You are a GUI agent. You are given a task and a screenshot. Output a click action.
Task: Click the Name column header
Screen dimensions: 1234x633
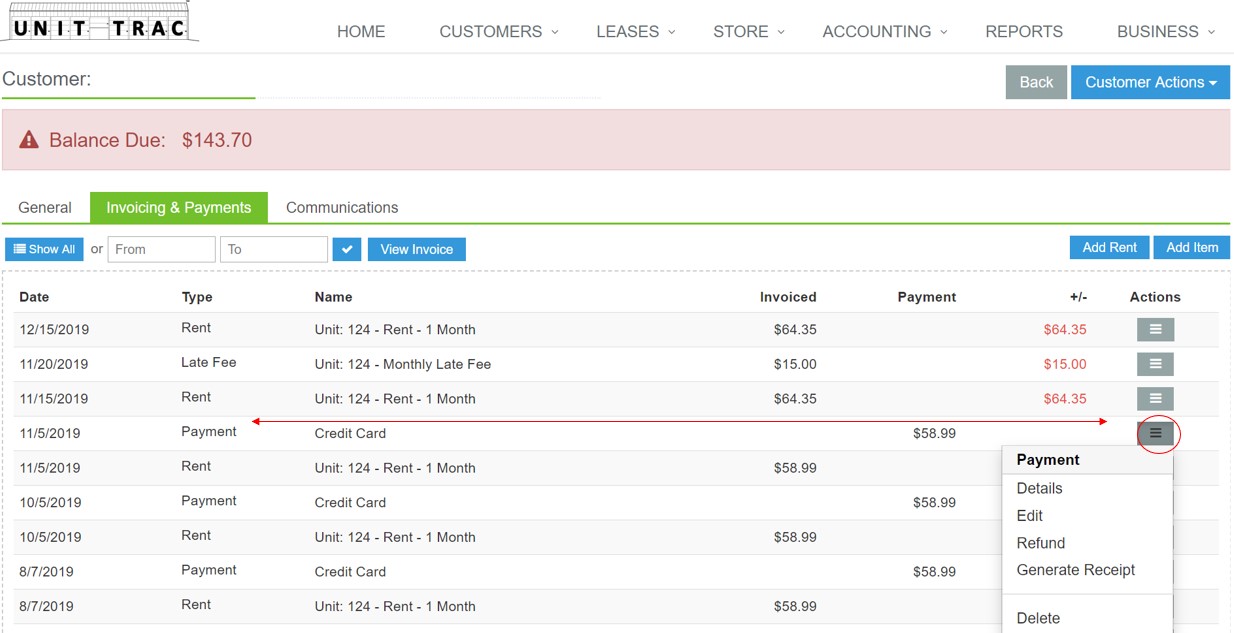pyautogui.click(x=333, y=297)
